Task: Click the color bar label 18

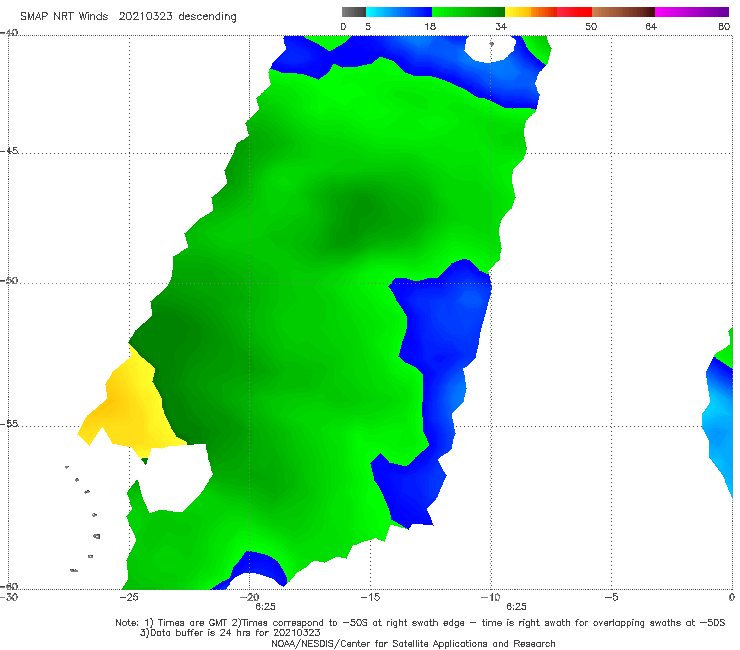Action: point(430,26)
